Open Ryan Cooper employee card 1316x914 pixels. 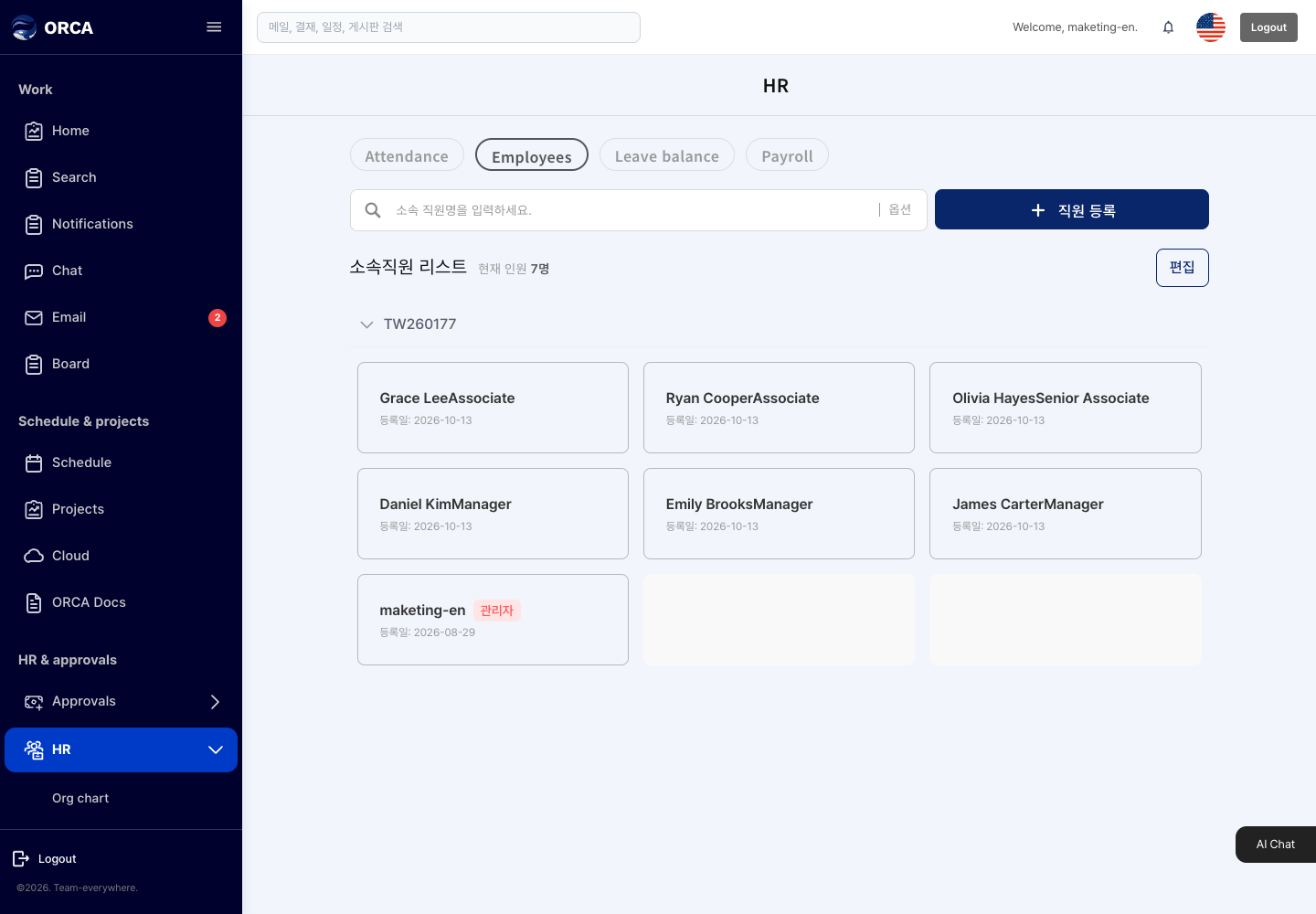tap(779, 408)
